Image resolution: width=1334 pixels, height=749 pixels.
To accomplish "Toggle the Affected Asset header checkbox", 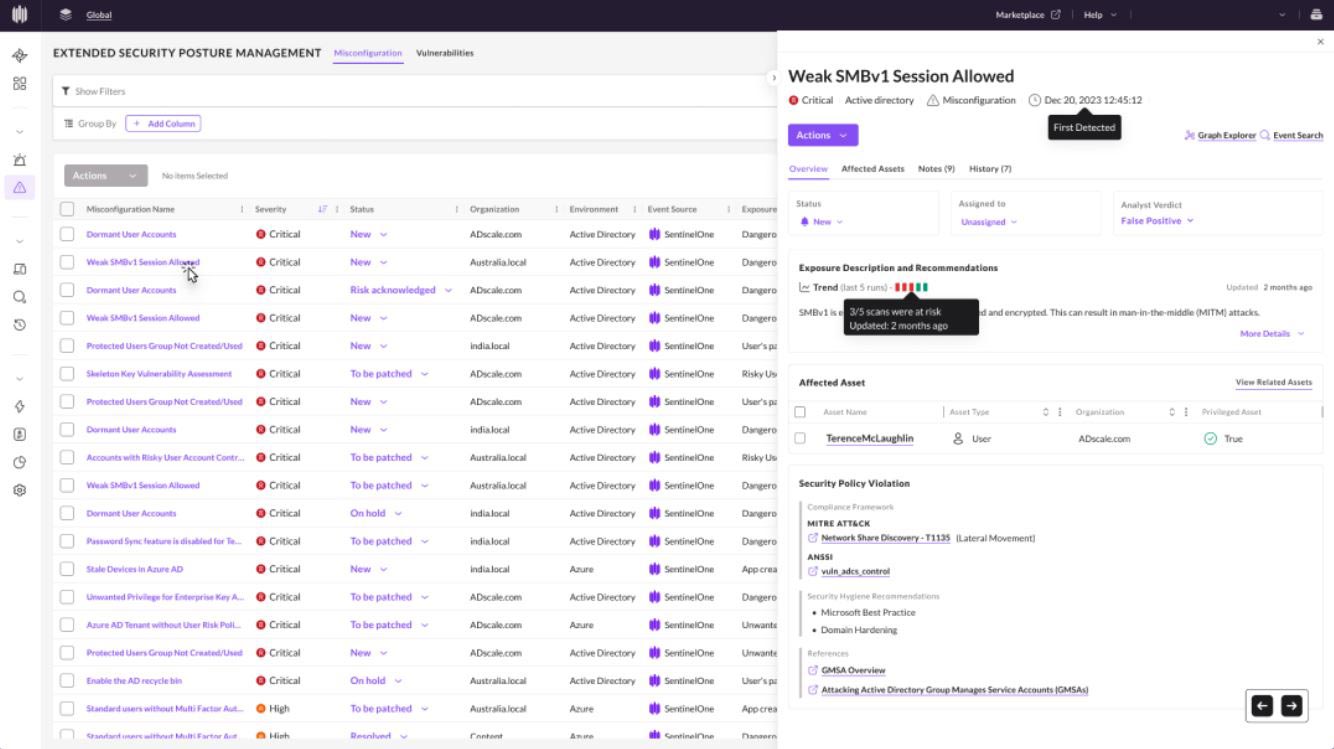I will tap(800, 412).
